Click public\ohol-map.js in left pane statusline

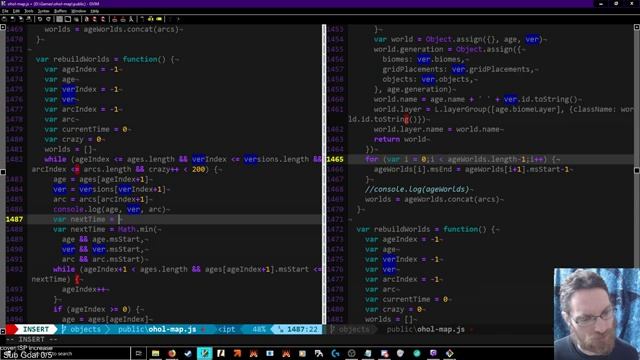(157, 329)
